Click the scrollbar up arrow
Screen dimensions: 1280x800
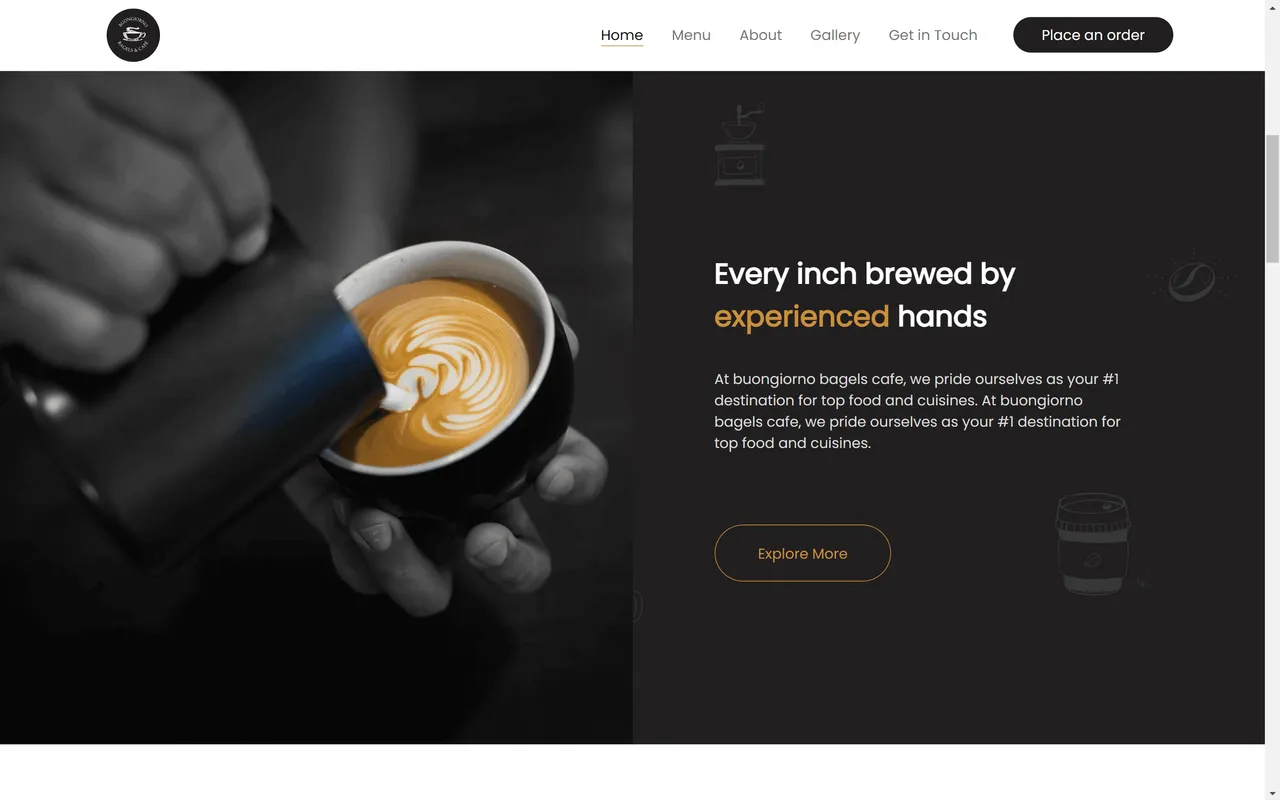coord(1272,7)
